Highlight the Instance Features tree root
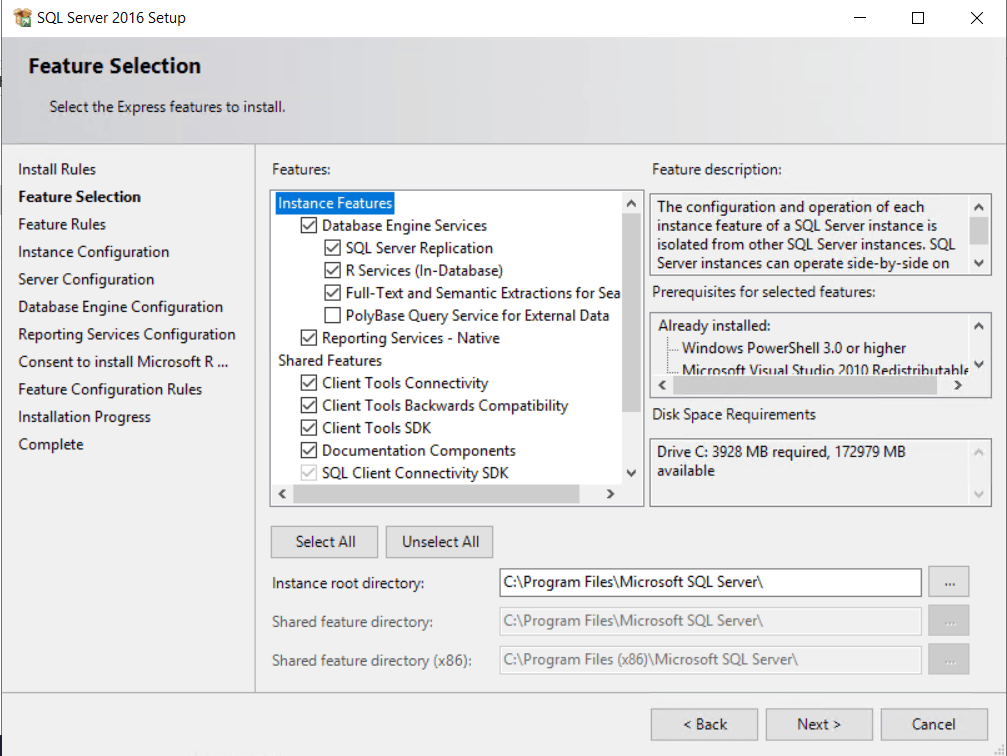The width and height of the screenshot is (1007, 756). pos(334,203)
